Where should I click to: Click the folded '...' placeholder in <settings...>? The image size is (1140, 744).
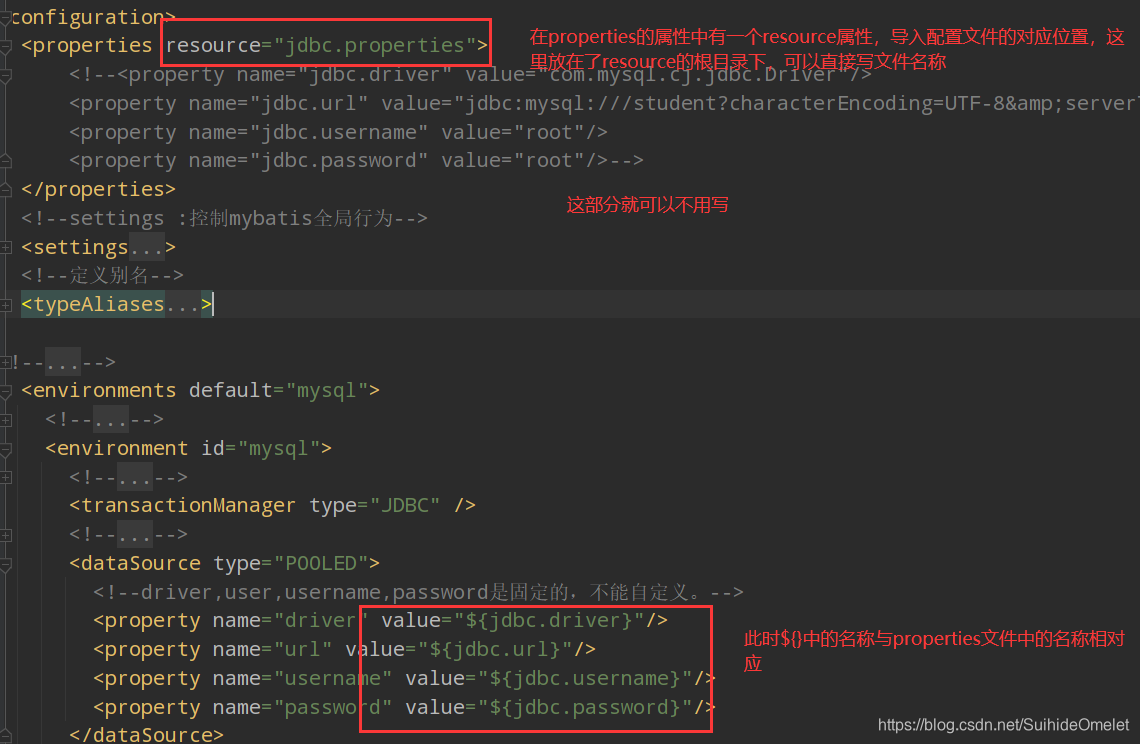click(x=147, y=248)
